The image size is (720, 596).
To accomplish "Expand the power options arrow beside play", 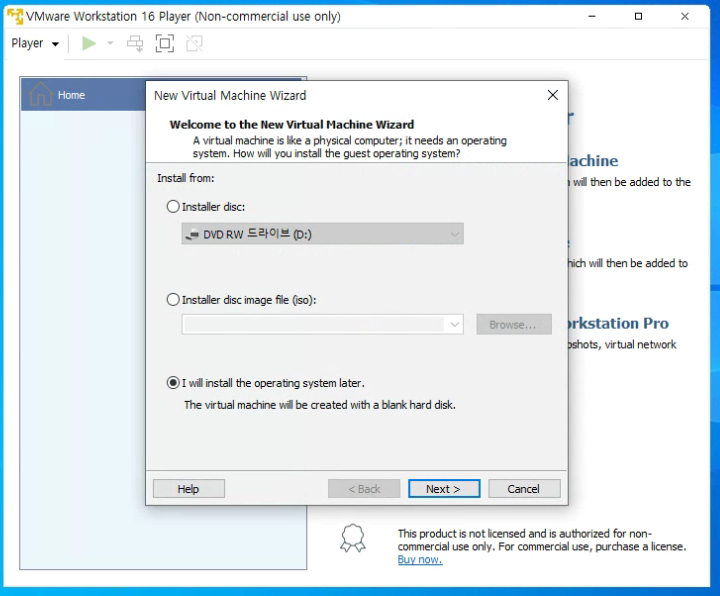I will (110, 44).
